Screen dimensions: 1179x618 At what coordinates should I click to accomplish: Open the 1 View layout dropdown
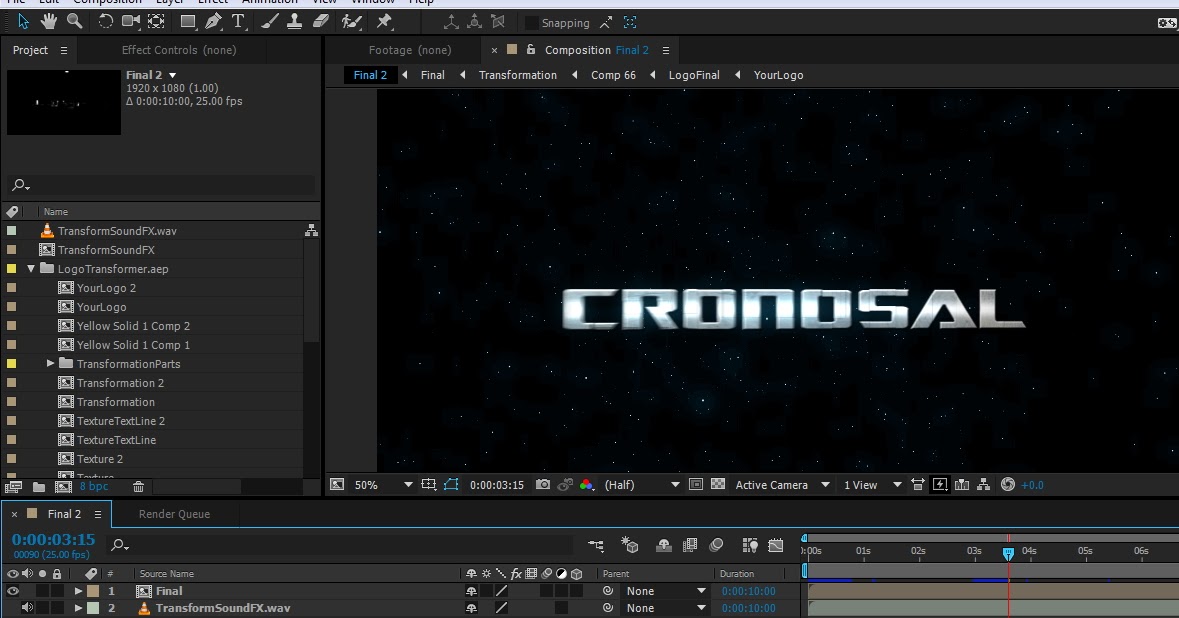[872, 485]
